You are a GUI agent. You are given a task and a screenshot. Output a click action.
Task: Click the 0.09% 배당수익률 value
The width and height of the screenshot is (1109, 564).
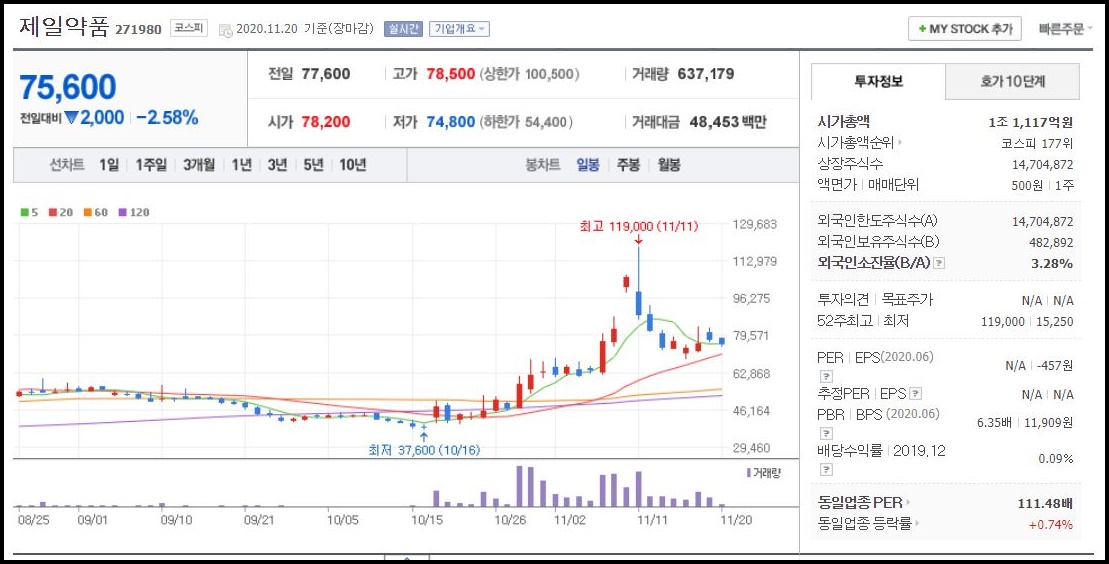click(1055, 459)
